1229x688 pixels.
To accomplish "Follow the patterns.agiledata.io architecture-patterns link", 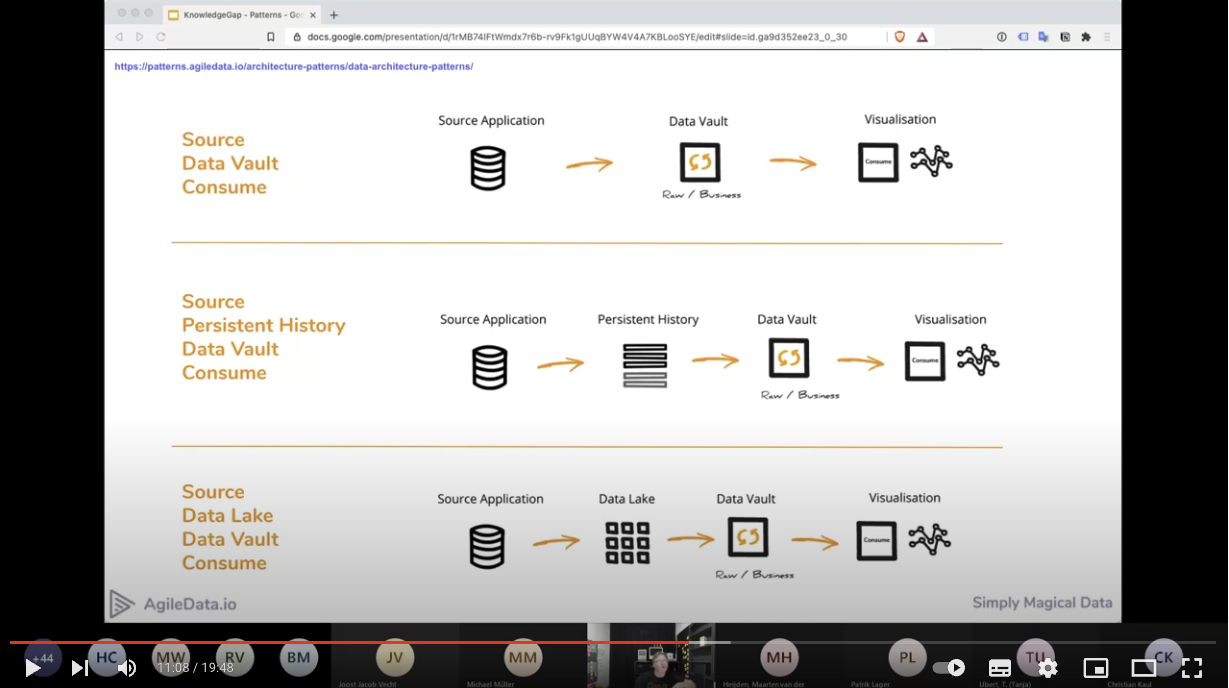I will pos(293,66).
